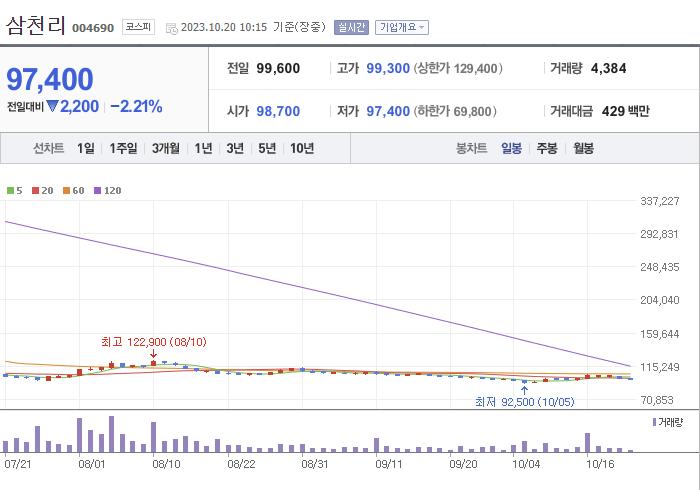
Task: Click the timestamp 2023.10.20 10:15
Action: click(224, 27)
